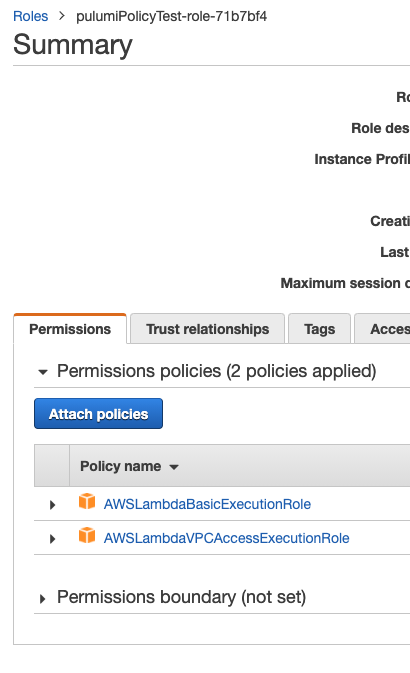Viewport: 410px width, 673px height.
Task: Expand the AWSLambdaBasicExecutionRole policy row arrow
Action: pyautogui.click(x=52, y=505)
